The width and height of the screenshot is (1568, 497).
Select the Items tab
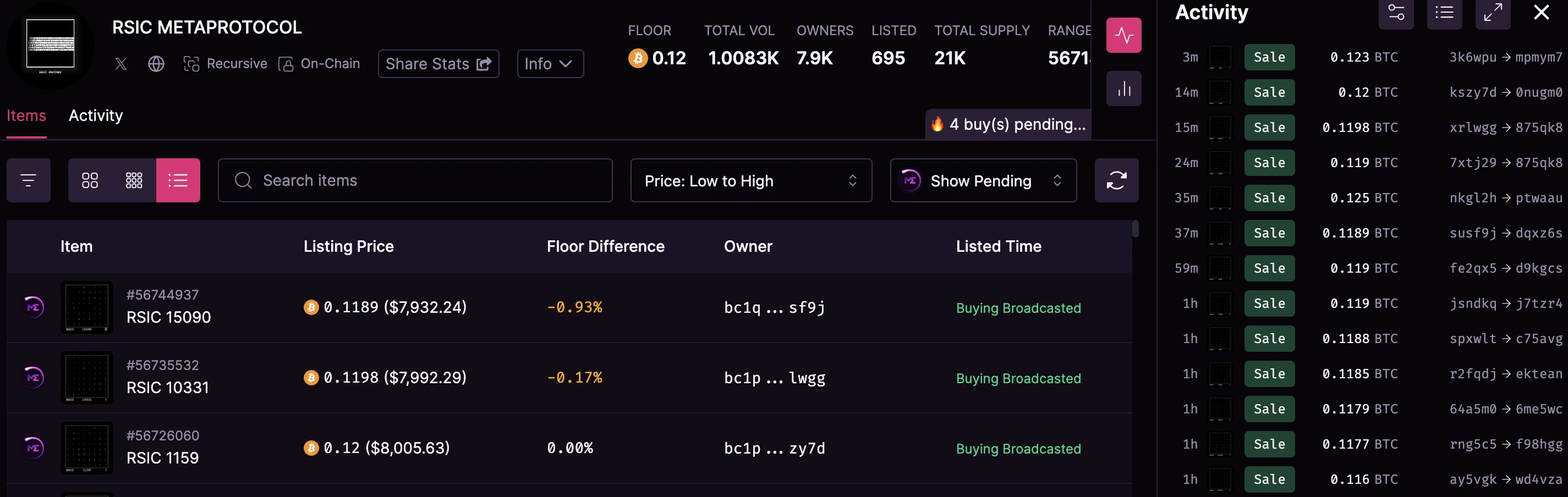click(26, 115)
